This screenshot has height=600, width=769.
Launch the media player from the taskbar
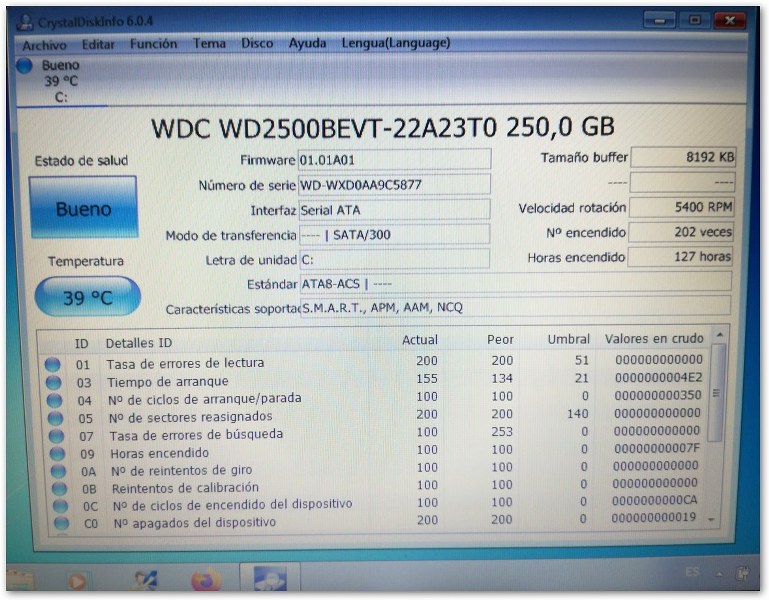[x=77, y=581]
